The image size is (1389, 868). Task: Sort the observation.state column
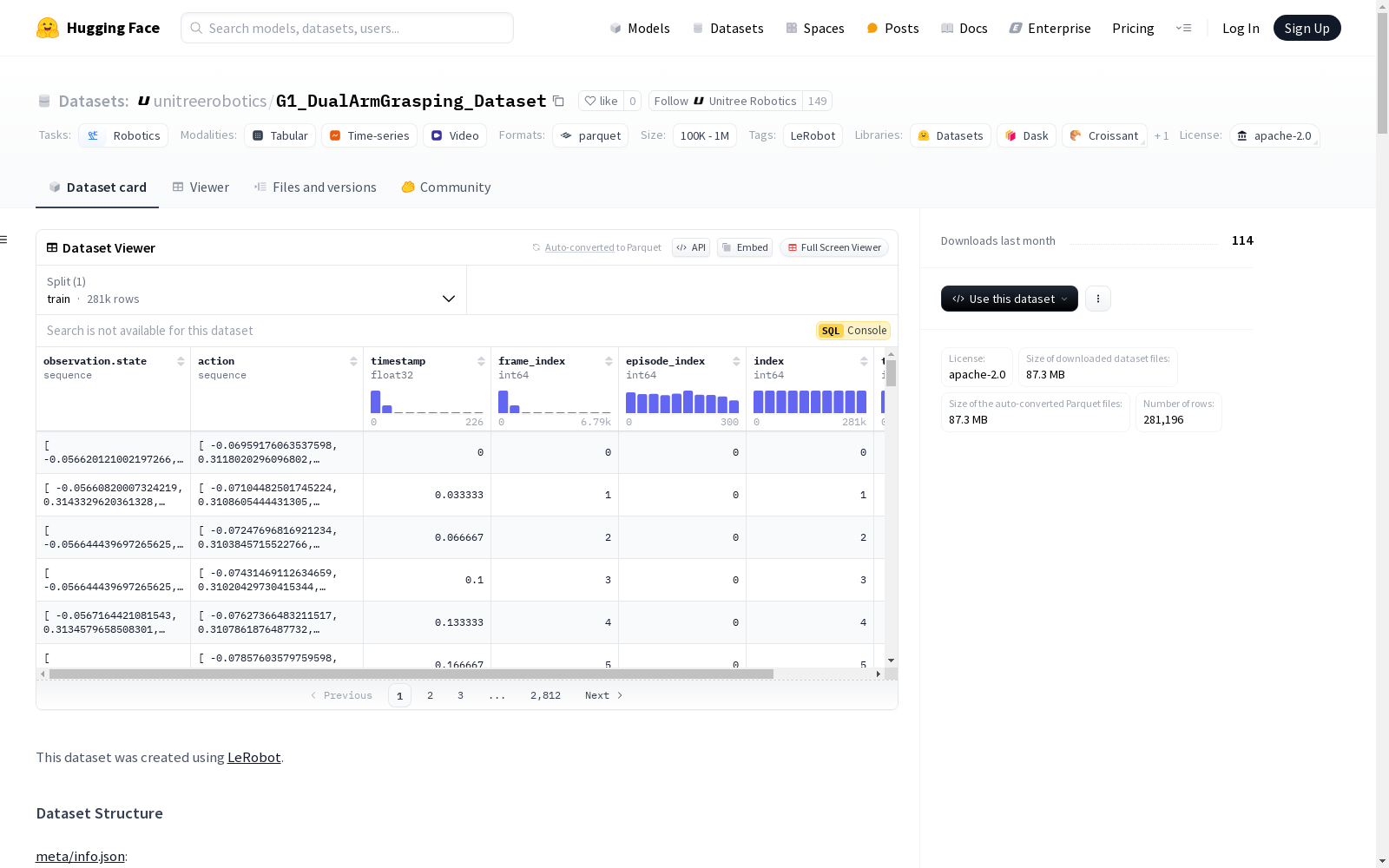pyautogui.click(x=181, y=361)
